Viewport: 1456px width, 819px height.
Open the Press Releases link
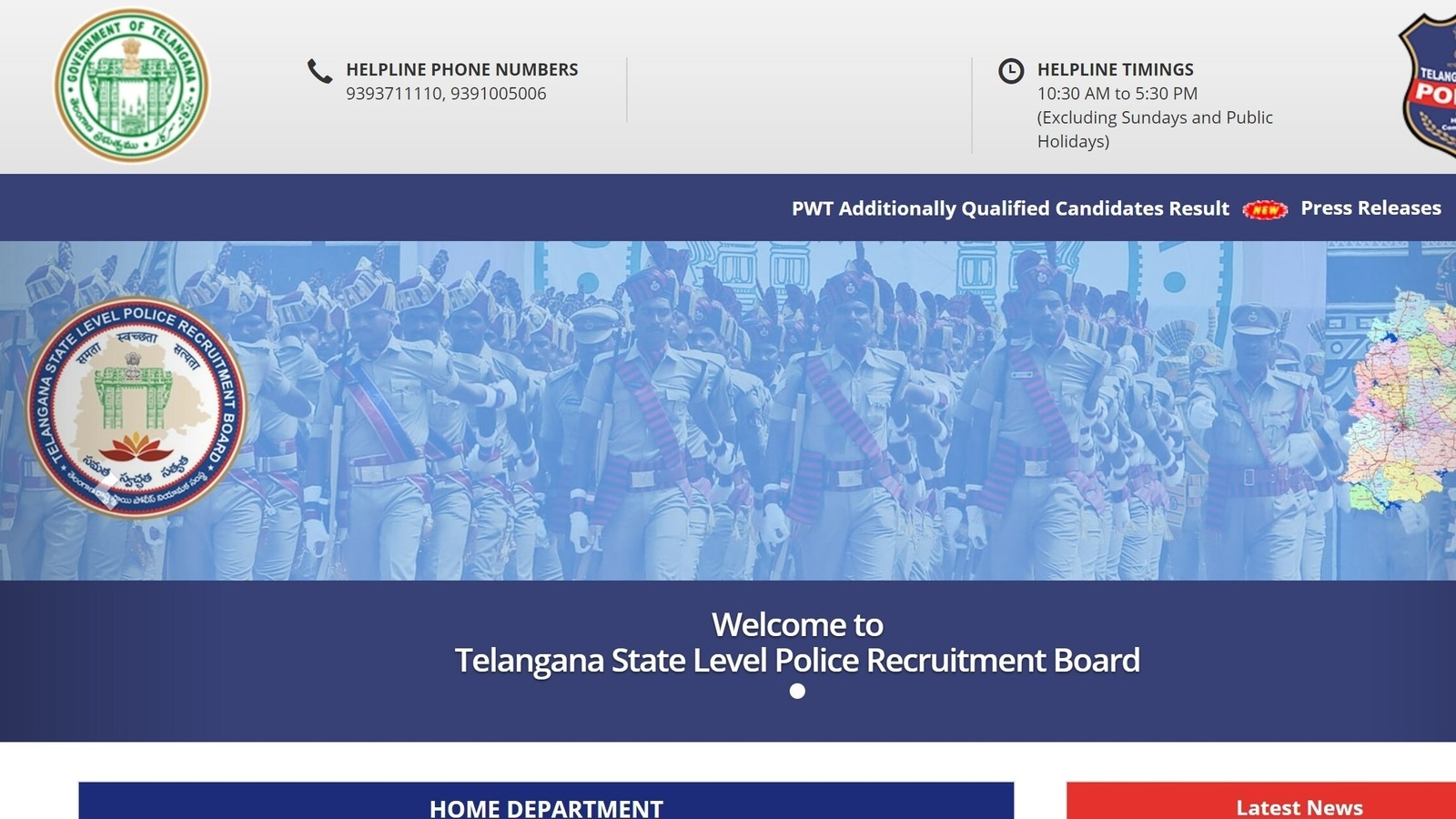[x=1370, y=207]
